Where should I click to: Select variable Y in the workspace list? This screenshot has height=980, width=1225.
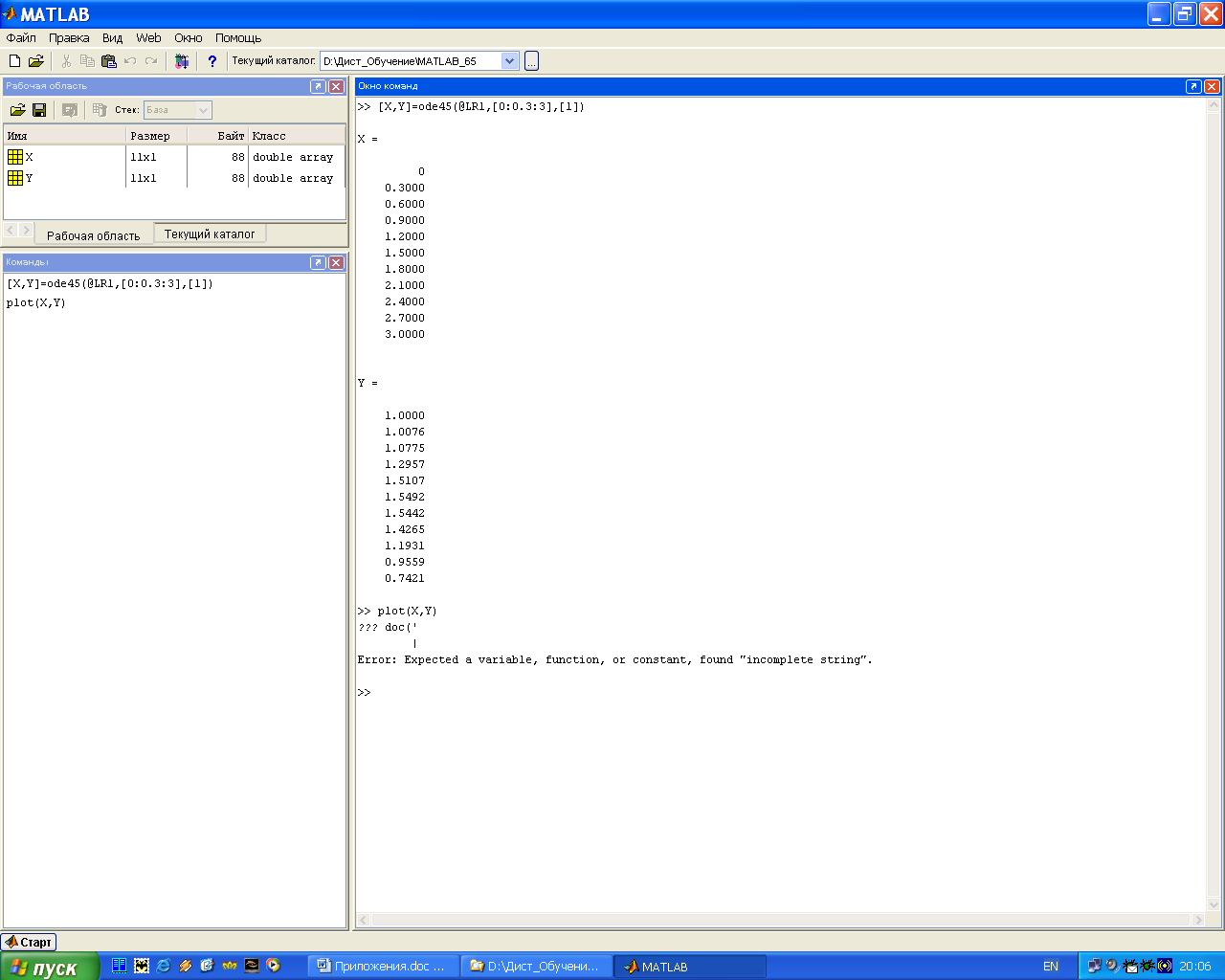pos(174,178)
